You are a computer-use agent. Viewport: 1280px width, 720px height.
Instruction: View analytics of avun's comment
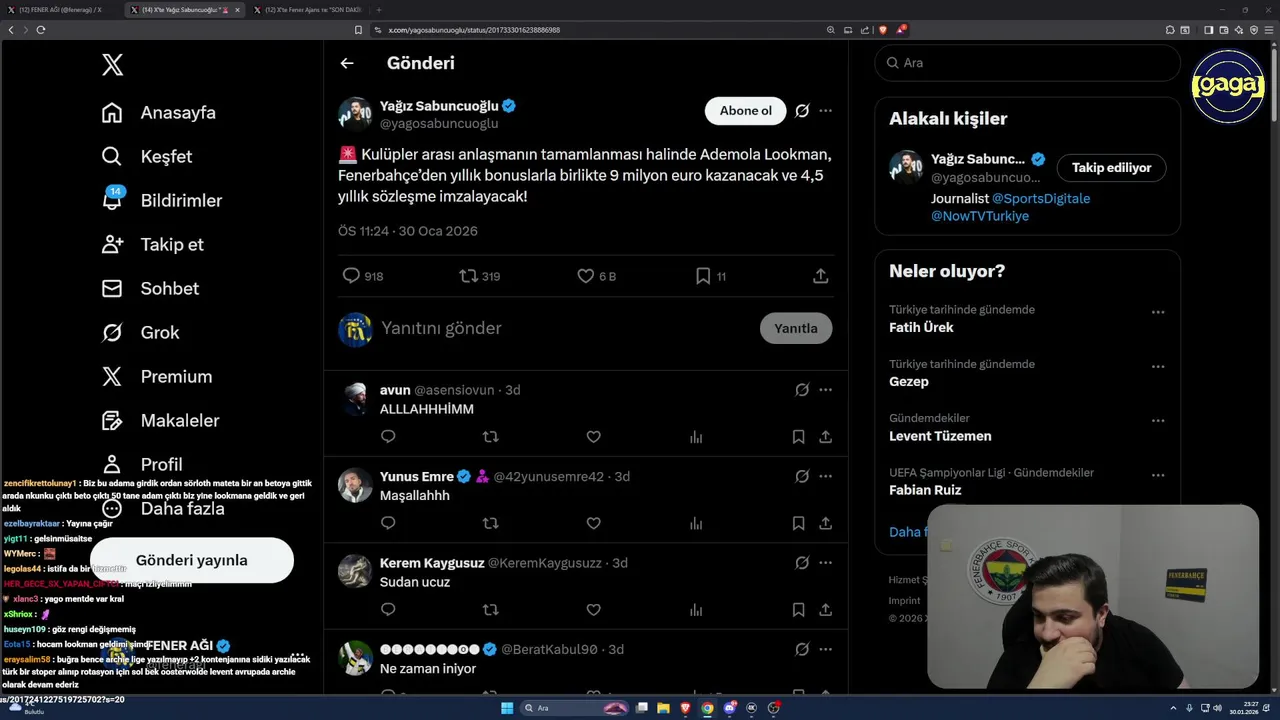pyautogui.click(x=696, y=437)
